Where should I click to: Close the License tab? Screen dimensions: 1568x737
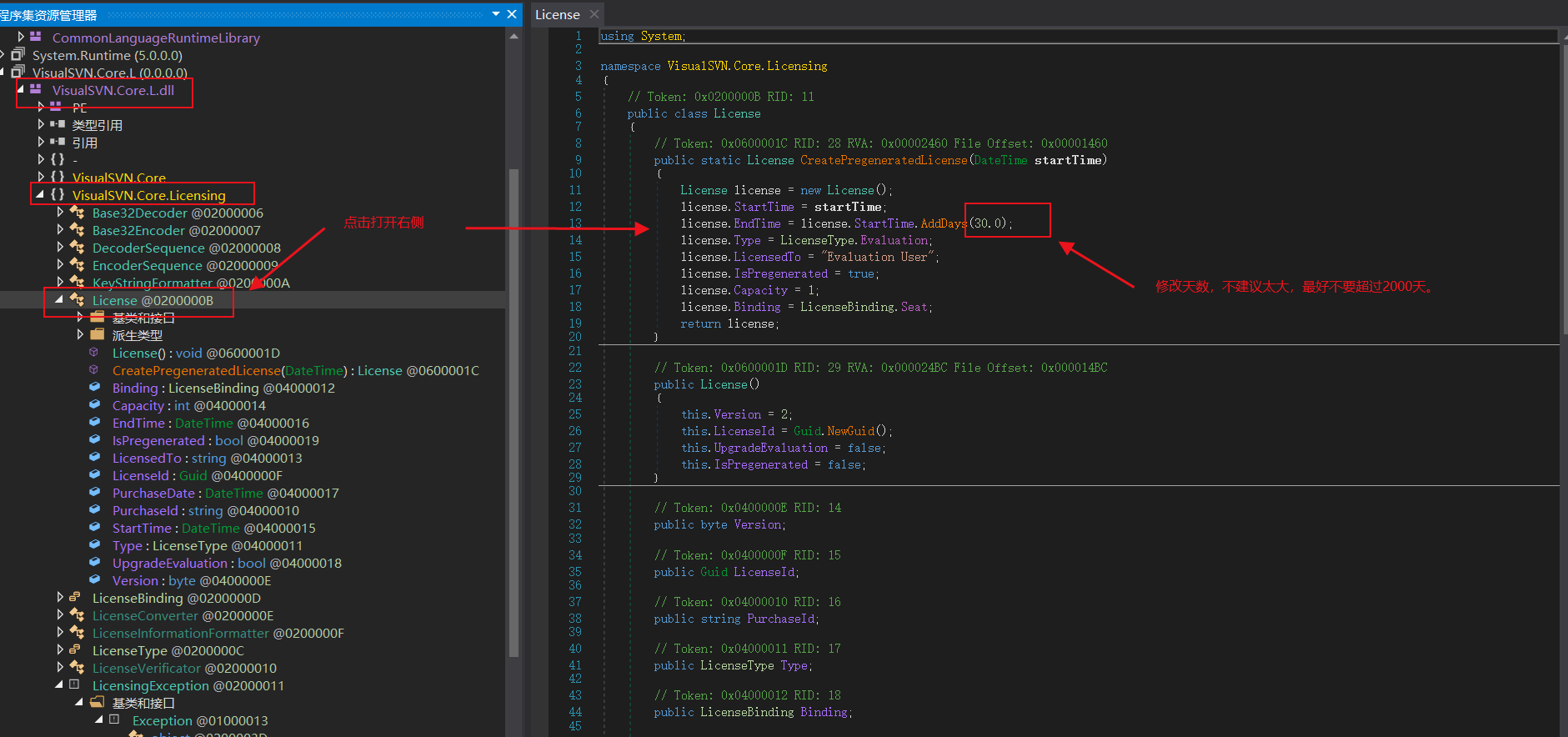tap(594, 14)
